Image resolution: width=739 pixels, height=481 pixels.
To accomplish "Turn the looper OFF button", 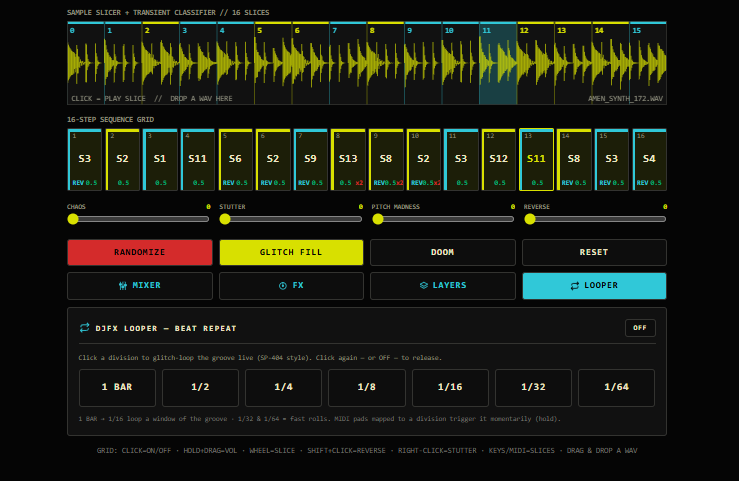I will [640, 328].
